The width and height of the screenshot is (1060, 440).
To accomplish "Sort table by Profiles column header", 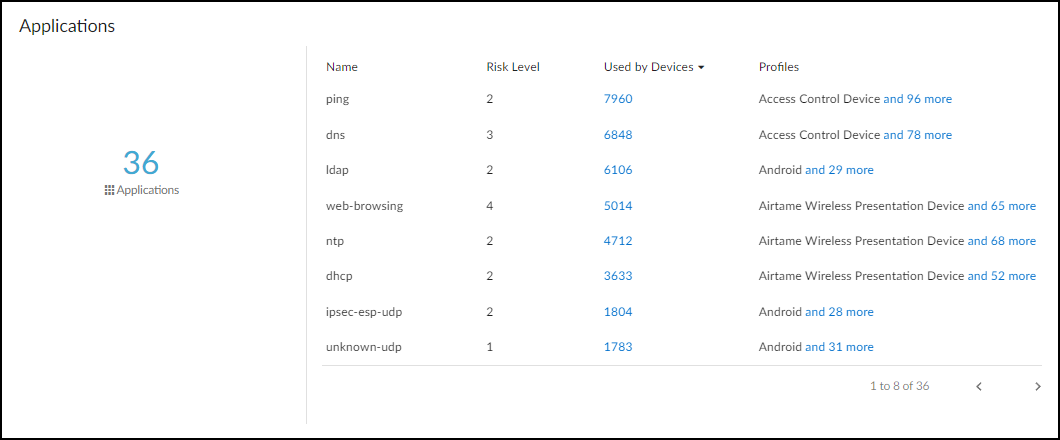I will click(x=779, y=67).
